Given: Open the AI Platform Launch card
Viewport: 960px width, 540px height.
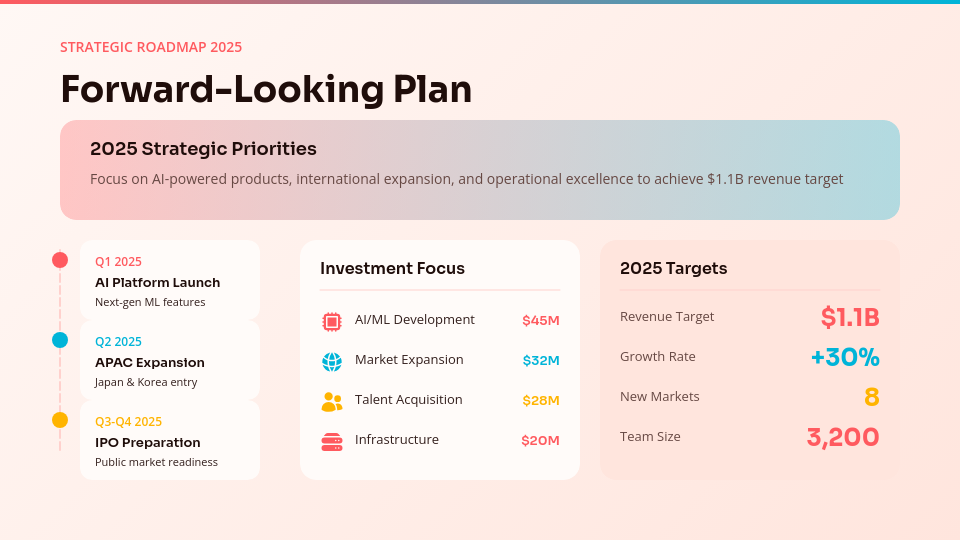Looking at the screenshot, I should point(169,280).
